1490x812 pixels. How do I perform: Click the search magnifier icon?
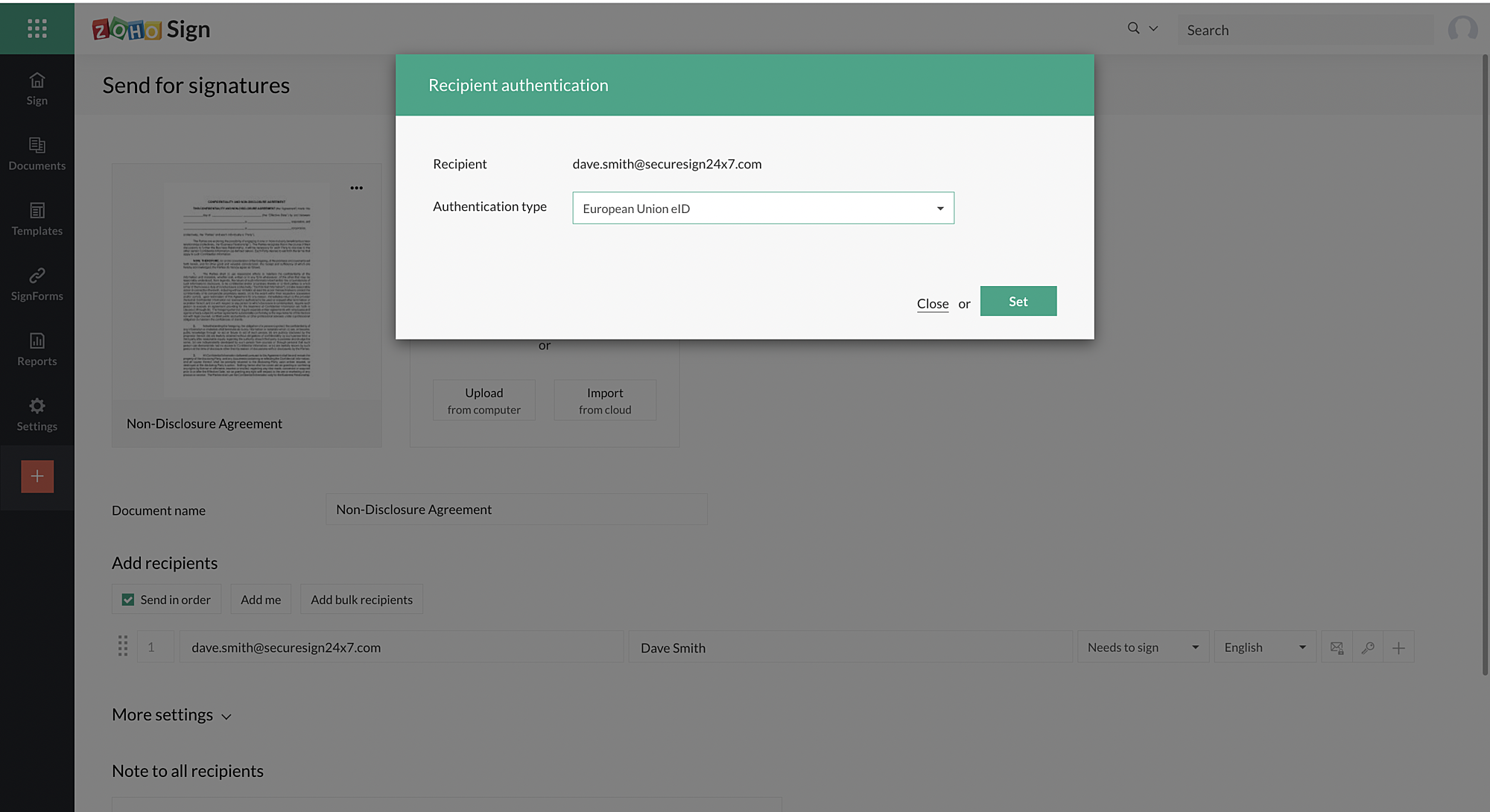1133,28
